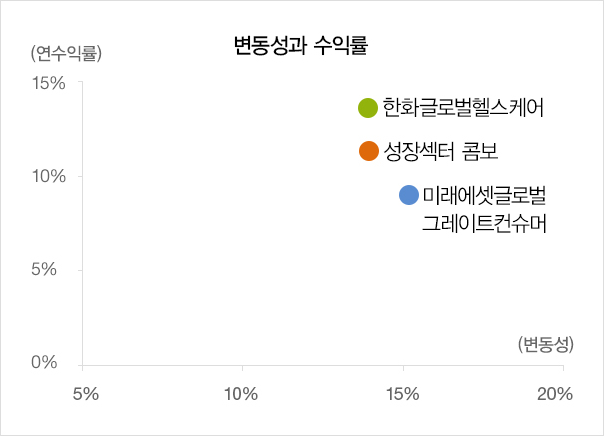Click the (변동성) x-axis caption

coord(546,344)
